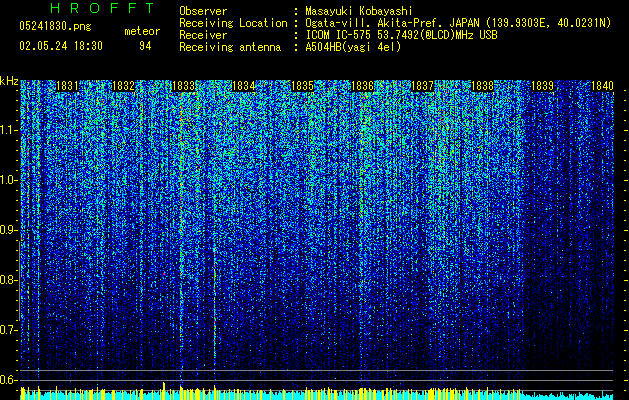Click the 1839 time marker
Screen dimensions: 629x400
click(542, 86)
